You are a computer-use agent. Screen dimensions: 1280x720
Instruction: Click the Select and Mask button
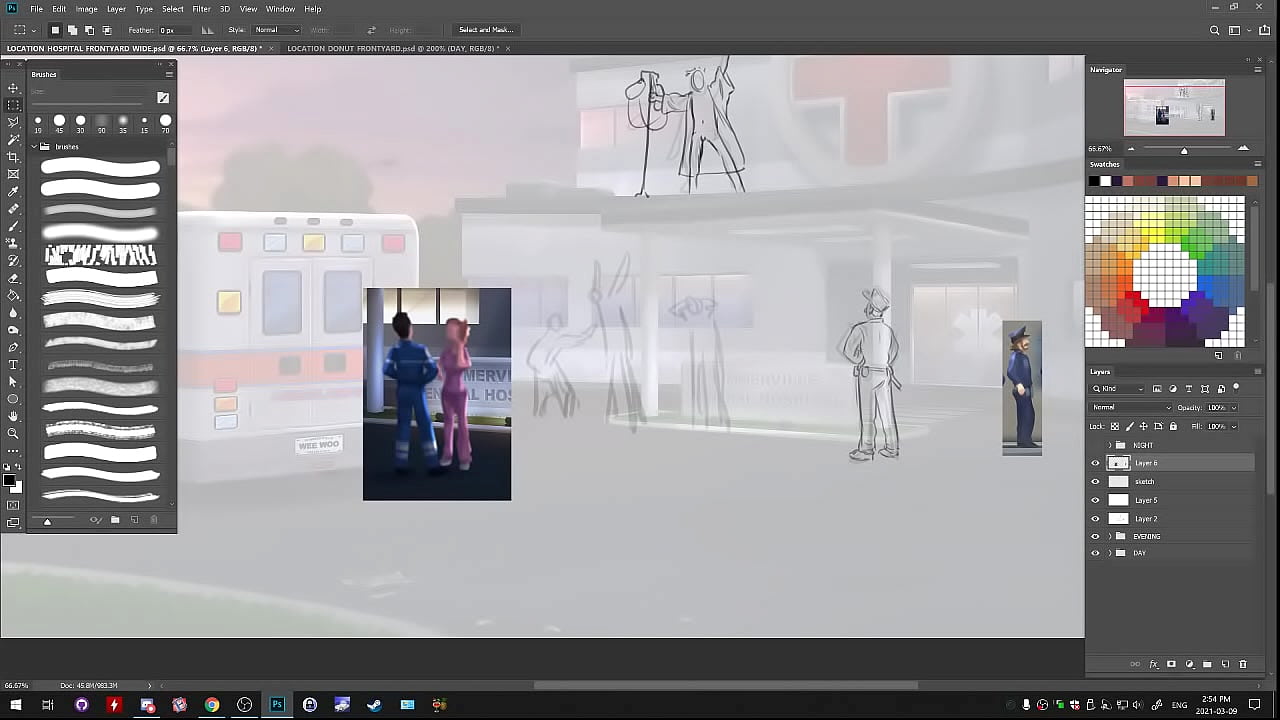(x=485, y=30)
